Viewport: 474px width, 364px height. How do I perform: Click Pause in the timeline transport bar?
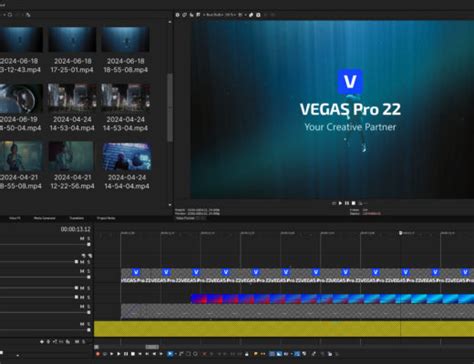(126, 354)
